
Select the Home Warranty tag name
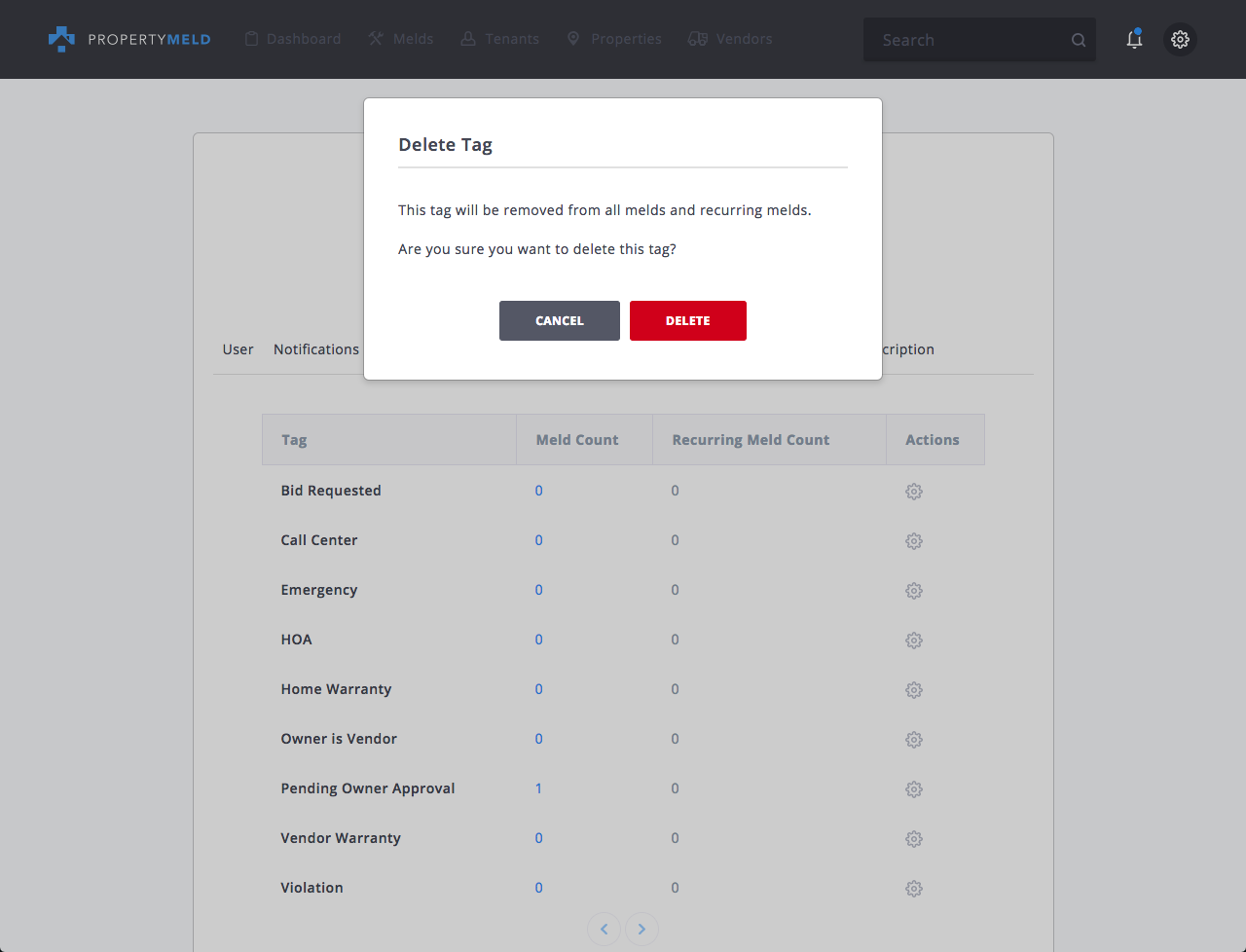[x=337, y=689]
